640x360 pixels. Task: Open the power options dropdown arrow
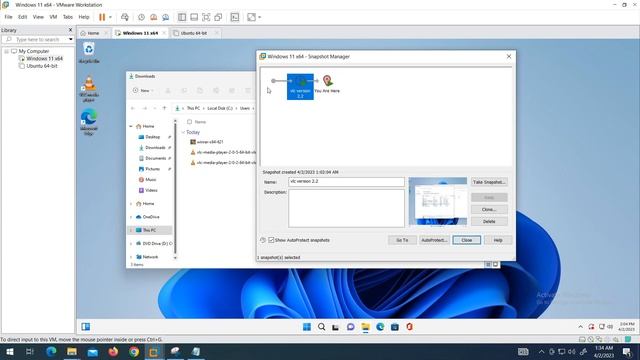point(110,17)
